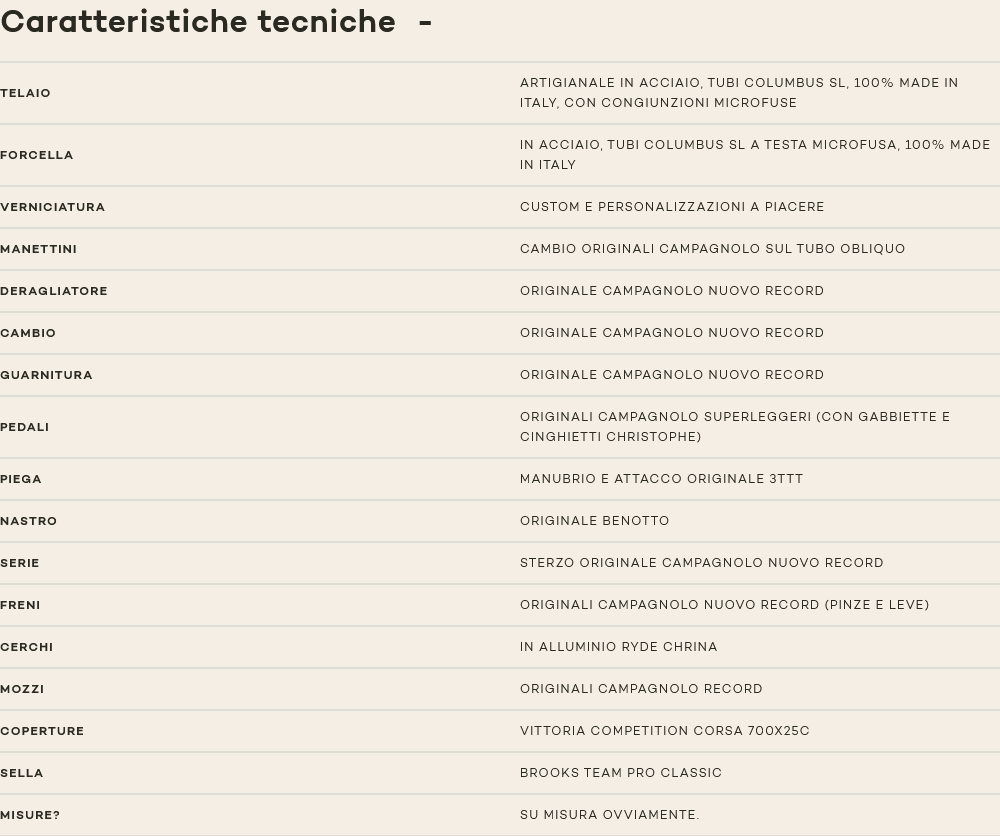Click the Caratteristiche tecniche heading

pos(198,22)
